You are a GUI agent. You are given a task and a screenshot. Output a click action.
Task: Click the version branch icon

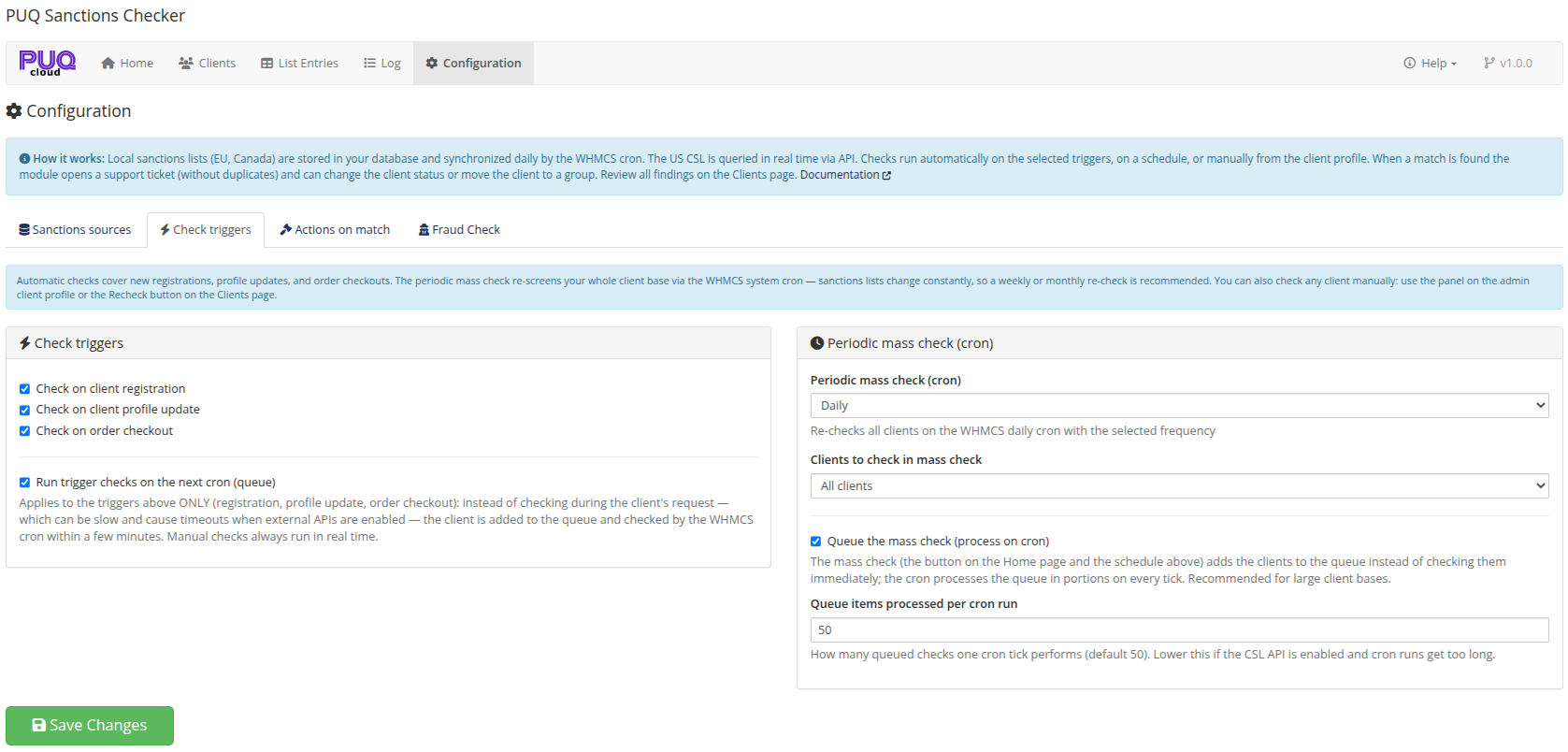point(1489,63)
